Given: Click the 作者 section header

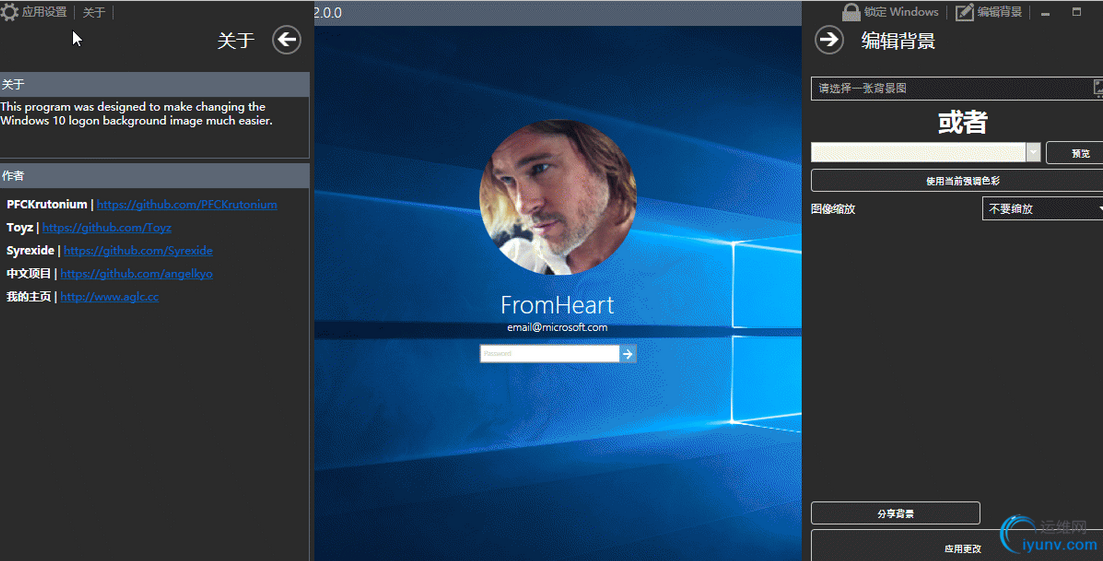Looking at the screenshot, I should pos(155,176).
